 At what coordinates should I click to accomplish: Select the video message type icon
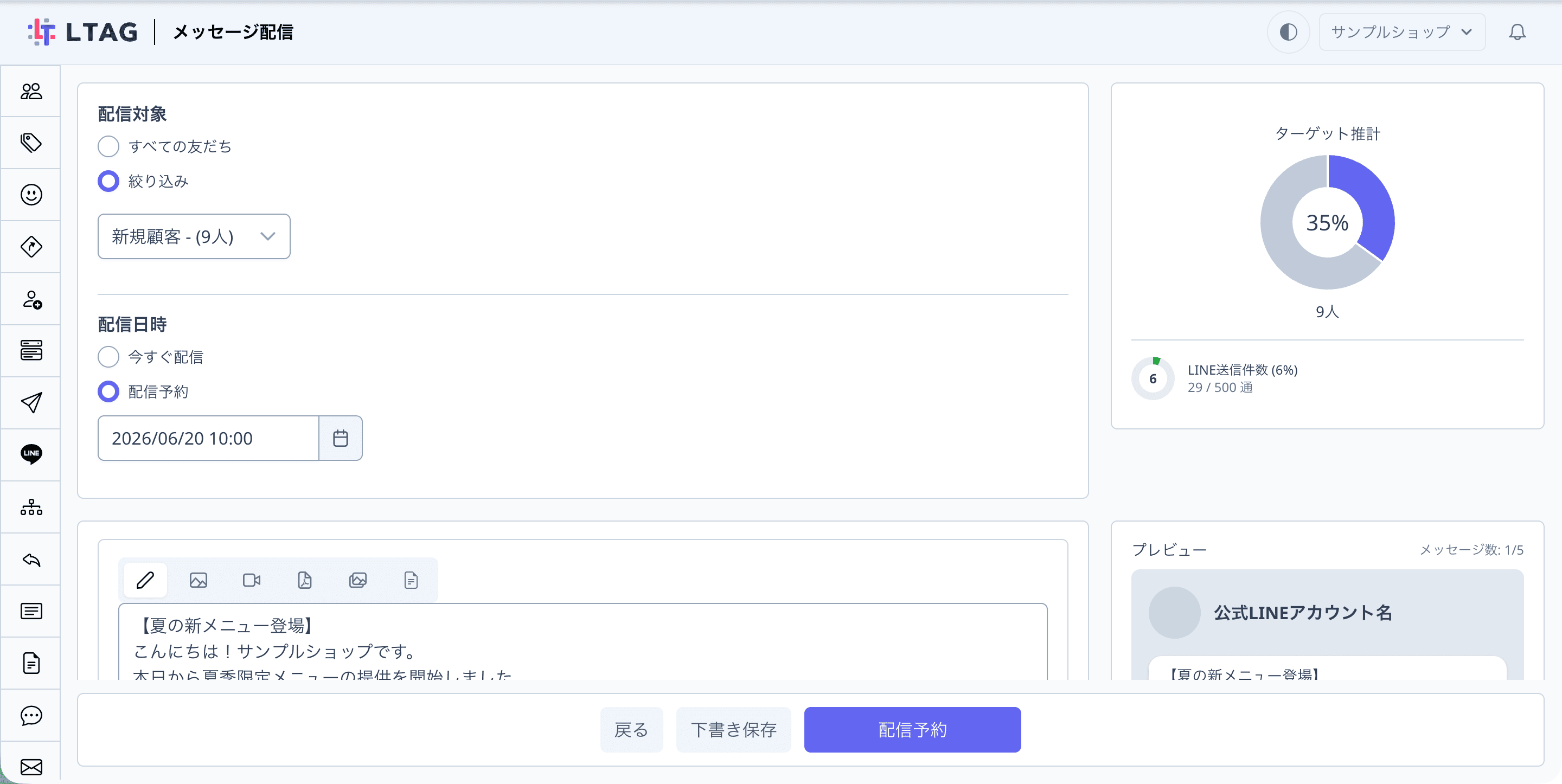(x=252, y=580)
